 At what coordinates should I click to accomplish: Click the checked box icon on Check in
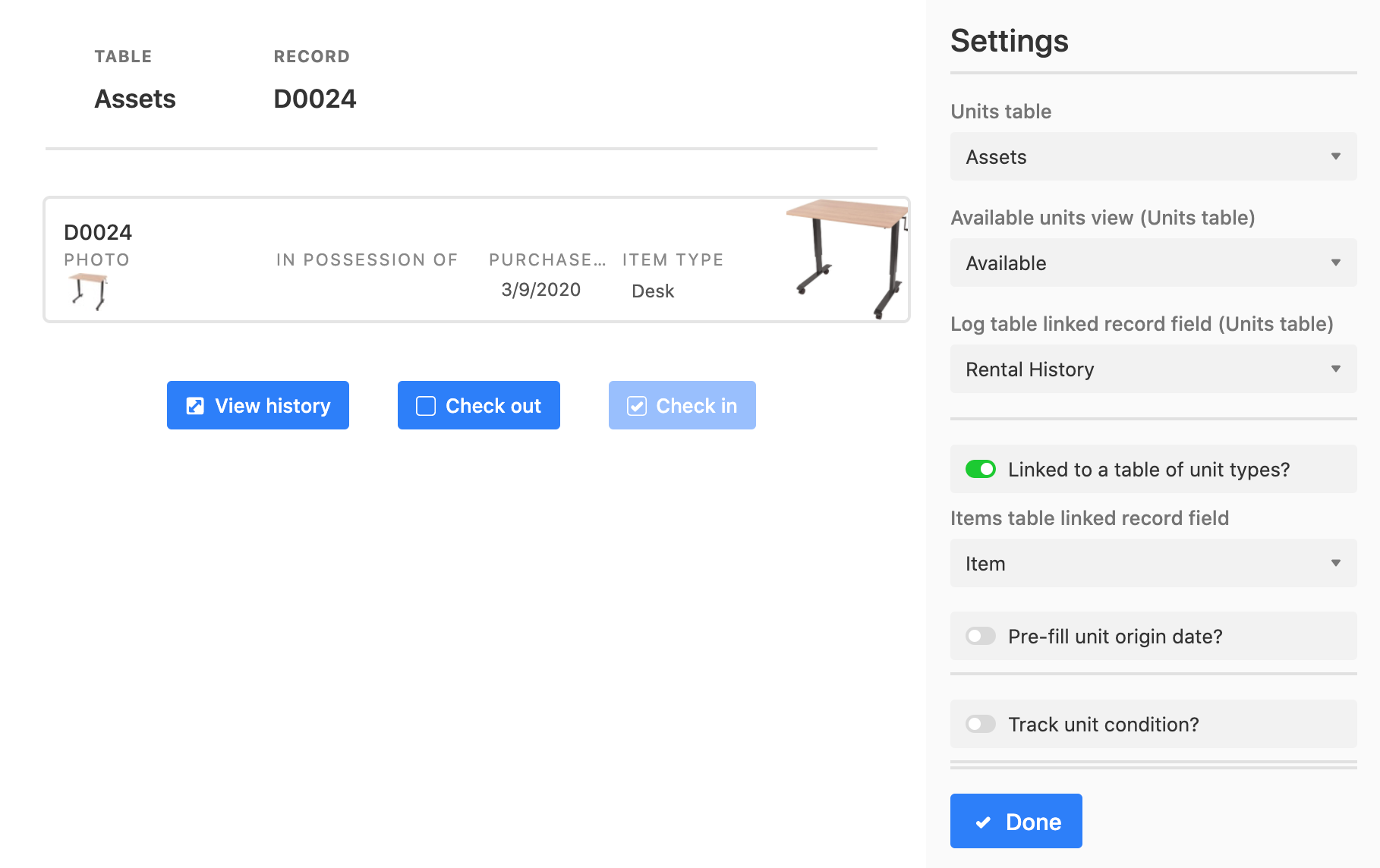(x=636, y=406)
